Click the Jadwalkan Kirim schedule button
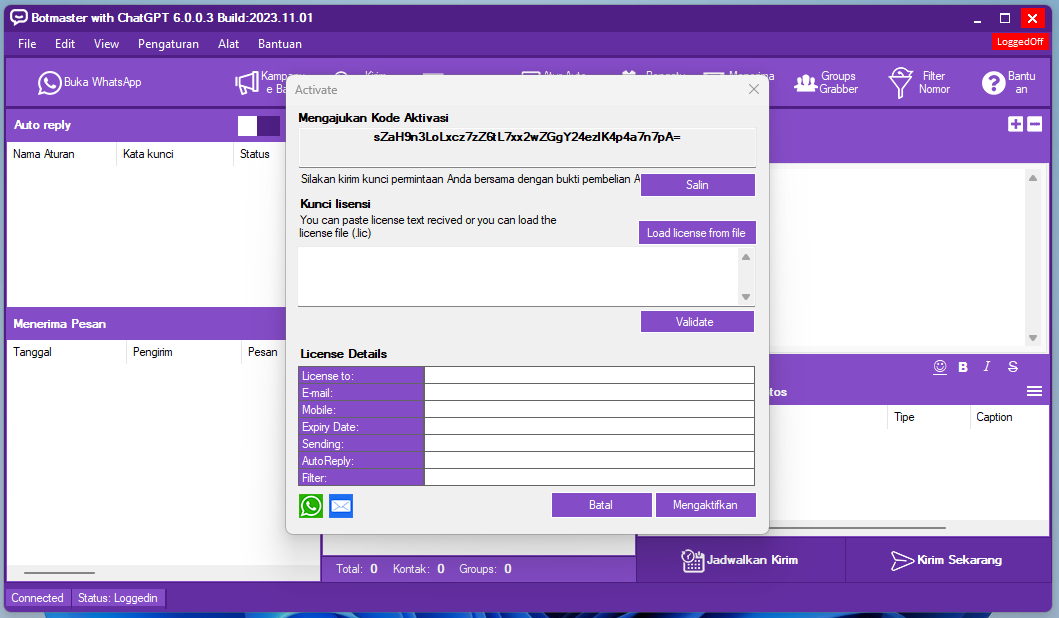The image size is (1059, 618). coord(740,560)
